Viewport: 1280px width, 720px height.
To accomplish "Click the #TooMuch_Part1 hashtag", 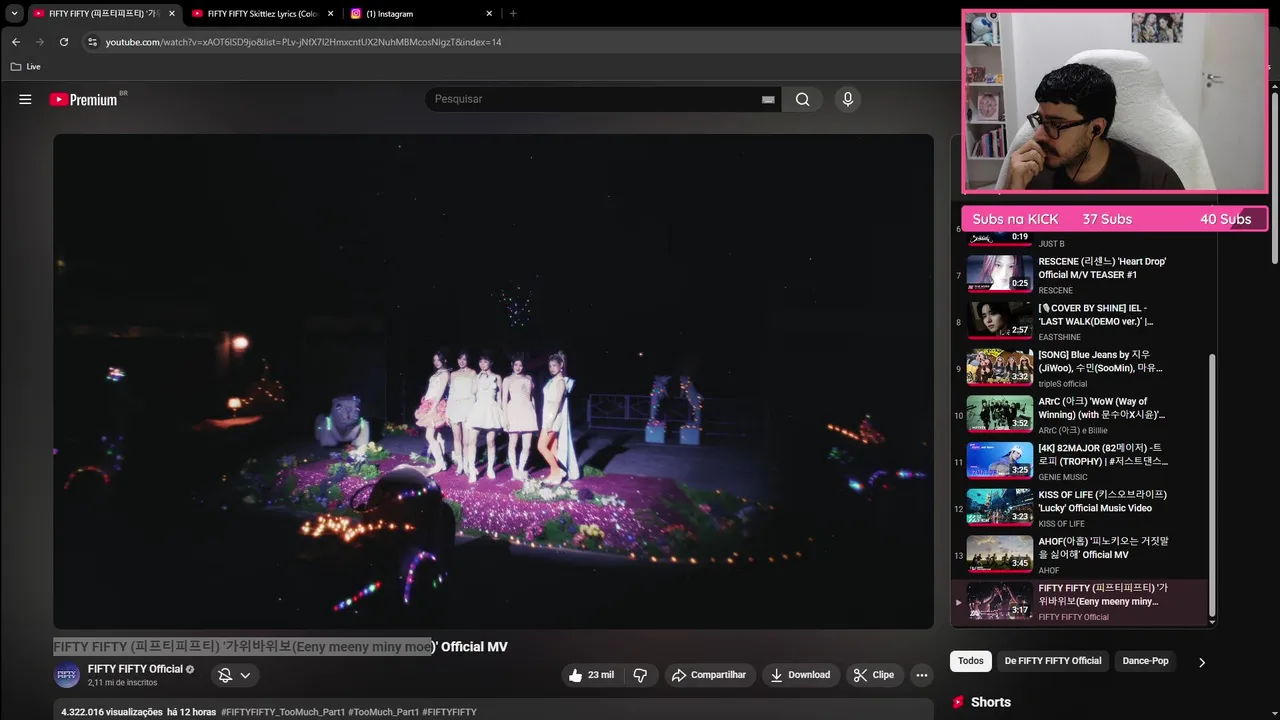I will pos(383,712).
